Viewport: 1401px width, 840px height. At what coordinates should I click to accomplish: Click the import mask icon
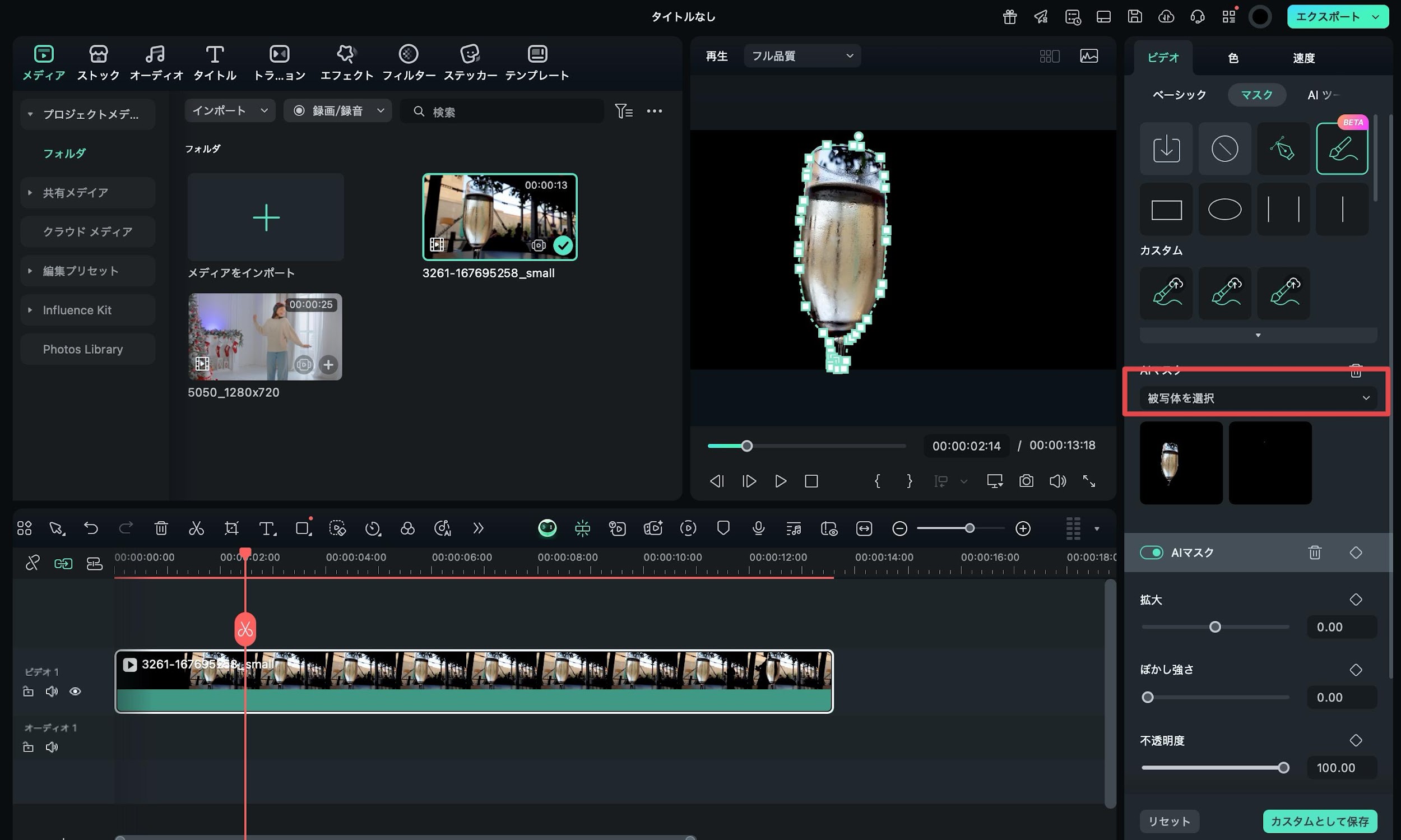[x=1166, y=148]
